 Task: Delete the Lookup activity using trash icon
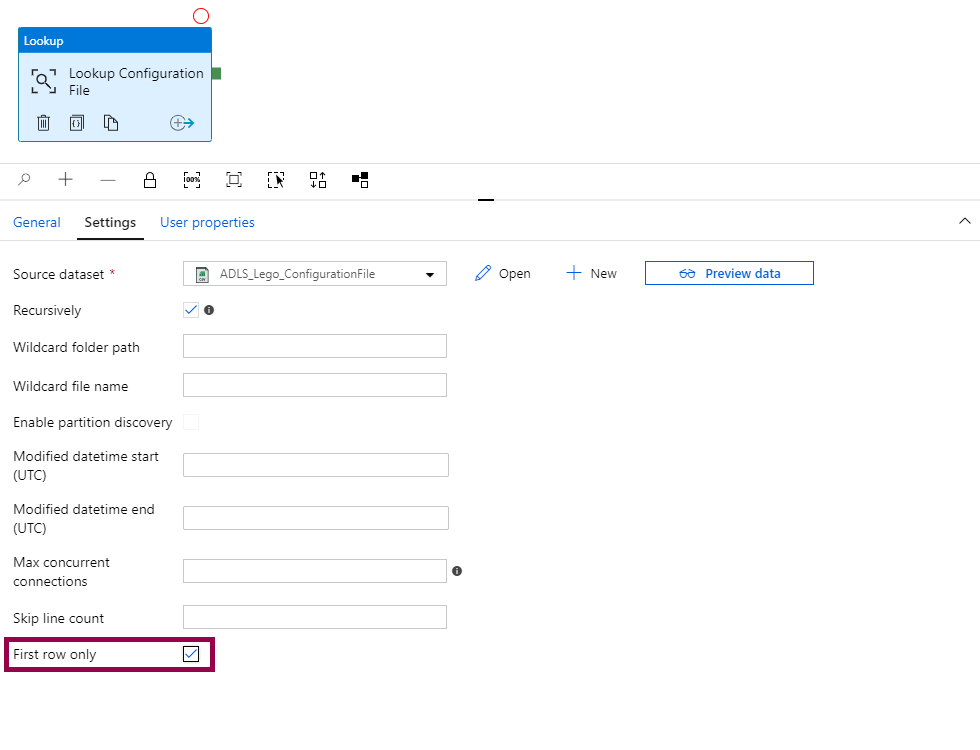44,123
